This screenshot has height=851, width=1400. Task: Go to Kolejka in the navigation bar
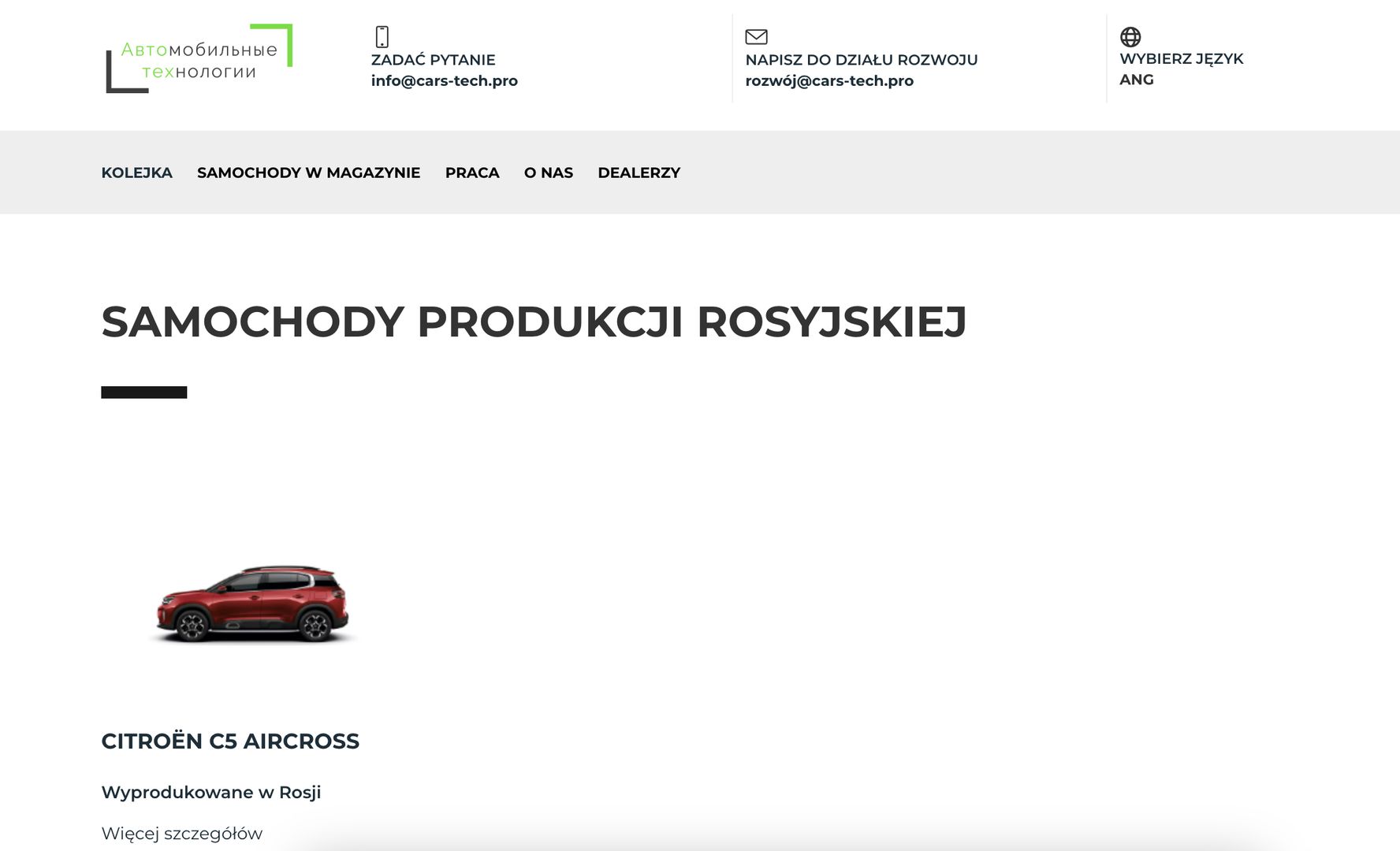click(136, 173)
